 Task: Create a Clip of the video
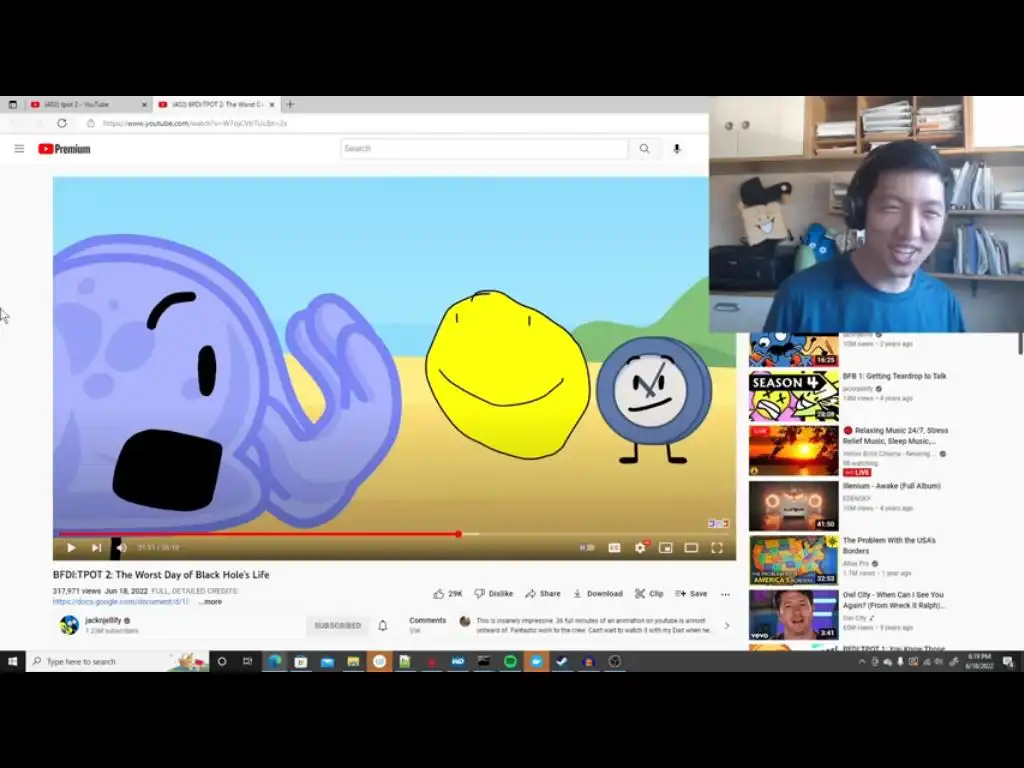[649, 594]
